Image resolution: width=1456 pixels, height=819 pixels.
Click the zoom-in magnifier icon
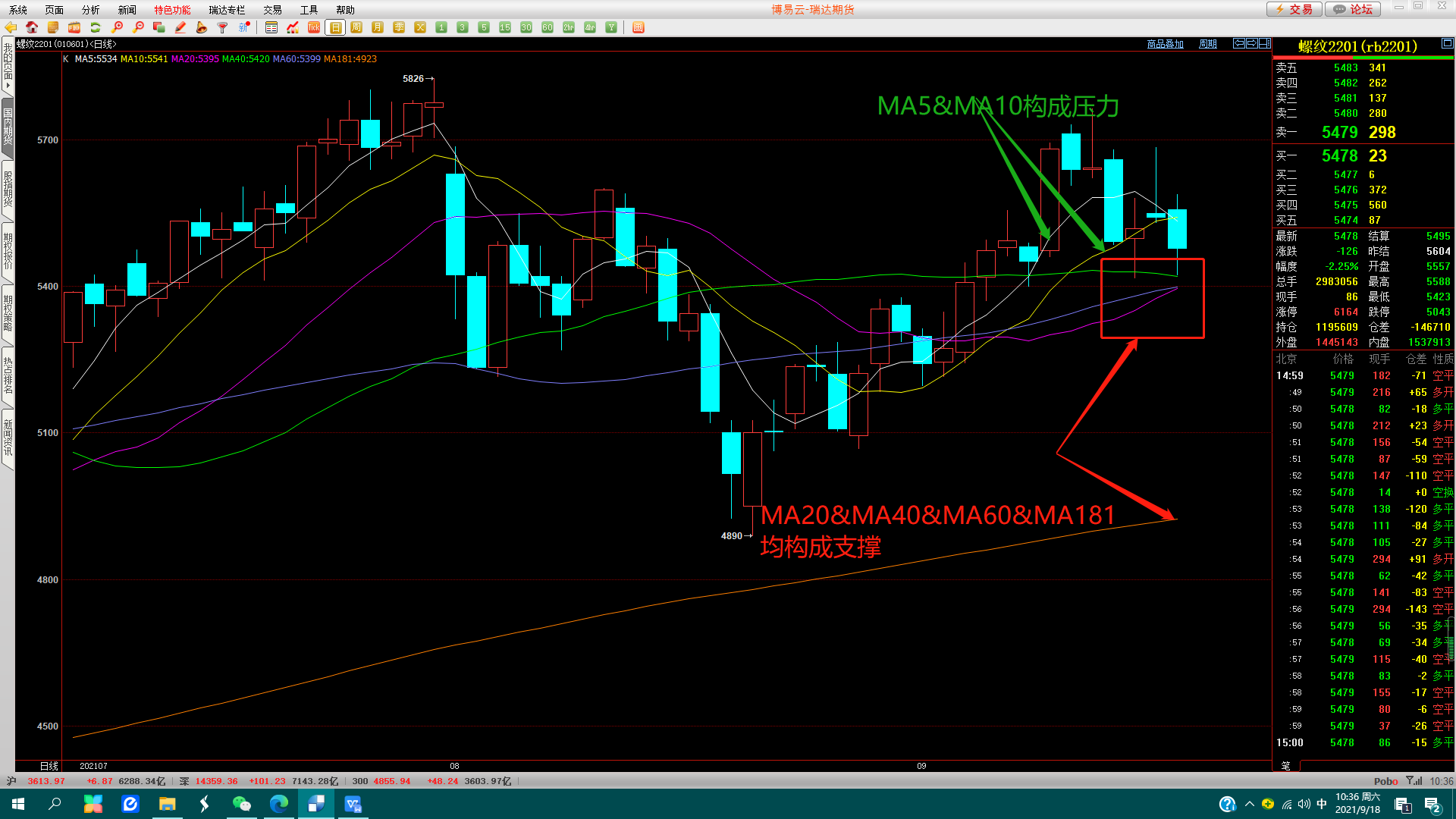117,27
